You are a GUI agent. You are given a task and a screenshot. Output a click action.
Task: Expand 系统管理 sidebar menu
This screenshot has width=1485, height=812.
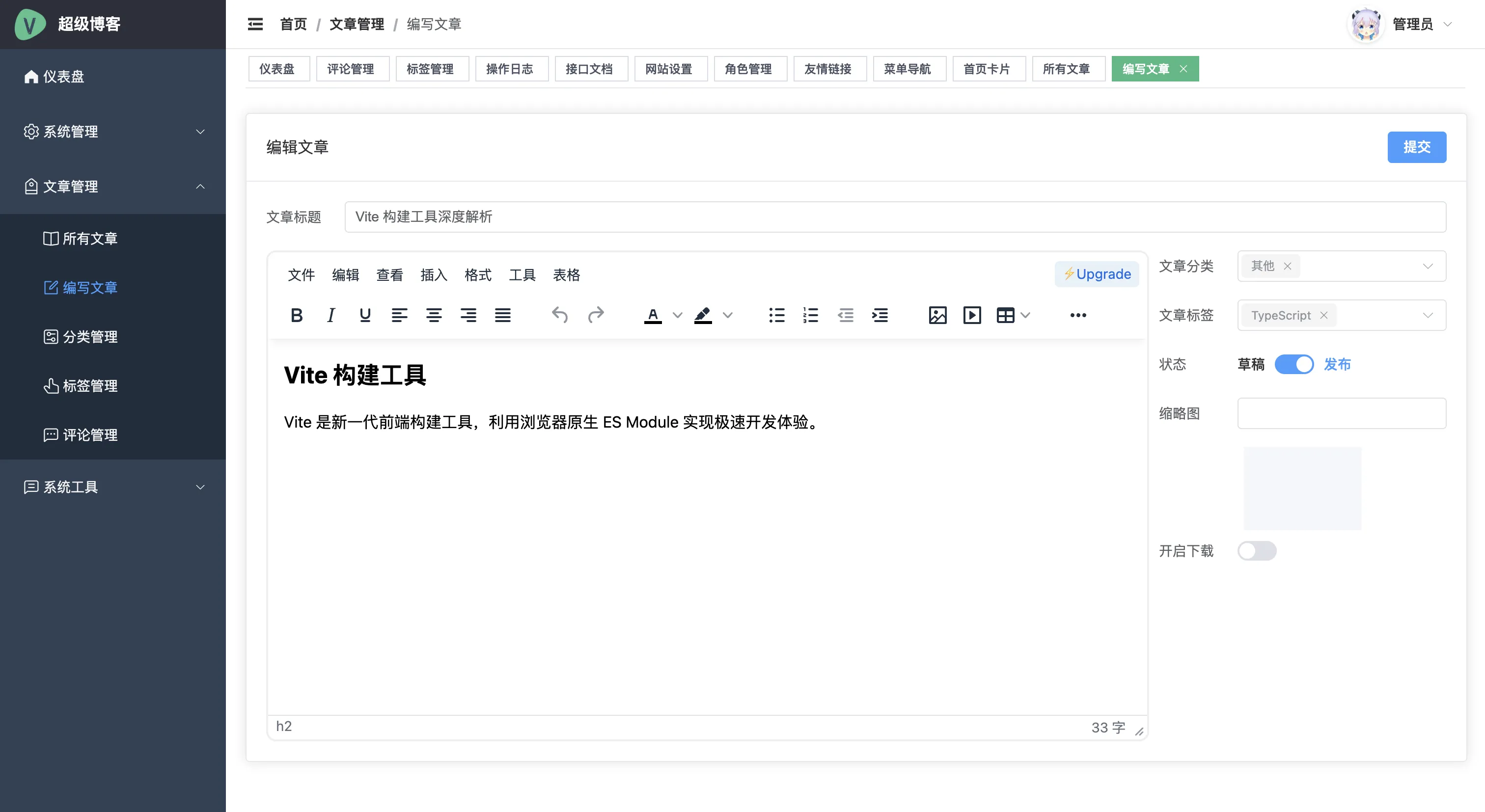(x=113, y=132)
